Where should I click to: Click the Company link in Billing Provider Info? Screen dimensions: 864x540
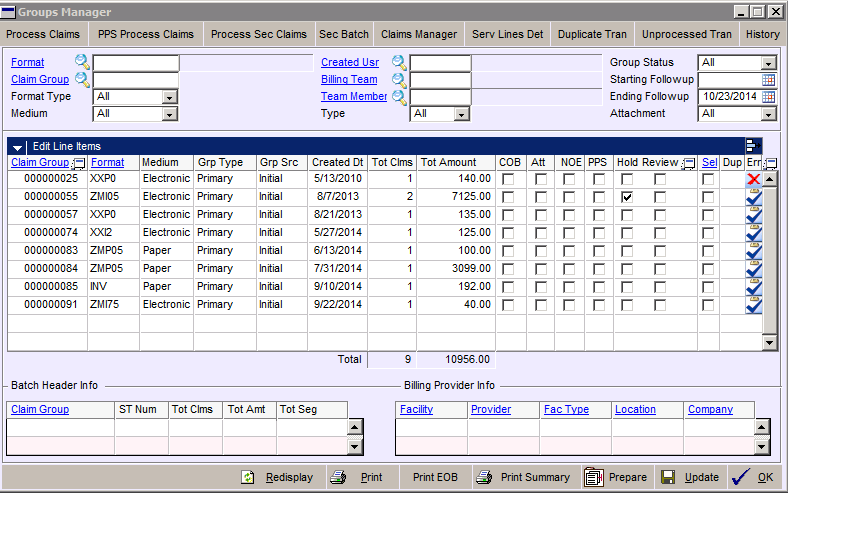pyautogui.click(x=710, y=409)
